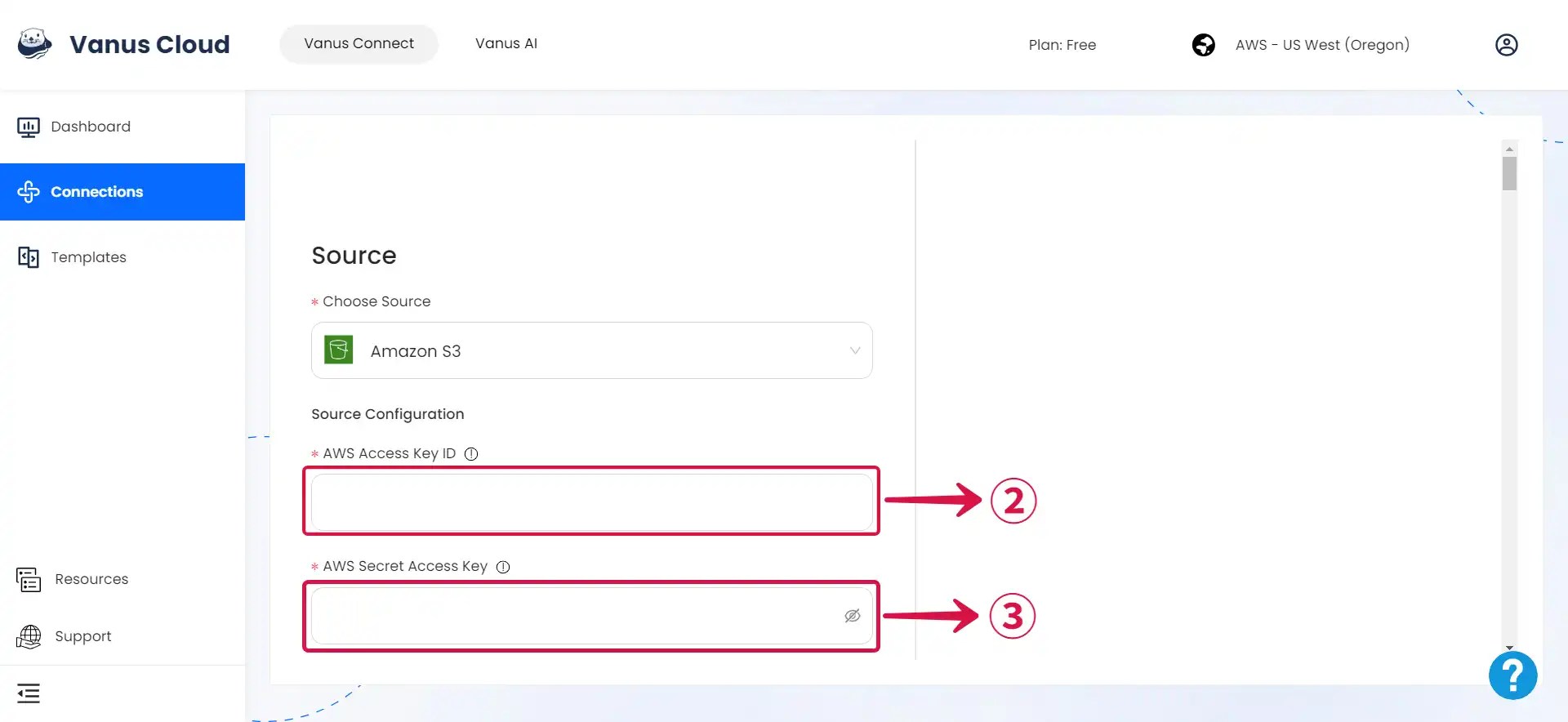Click info icon beside AWS Access Key ID

pyautogui.click(x=471, y=454)
